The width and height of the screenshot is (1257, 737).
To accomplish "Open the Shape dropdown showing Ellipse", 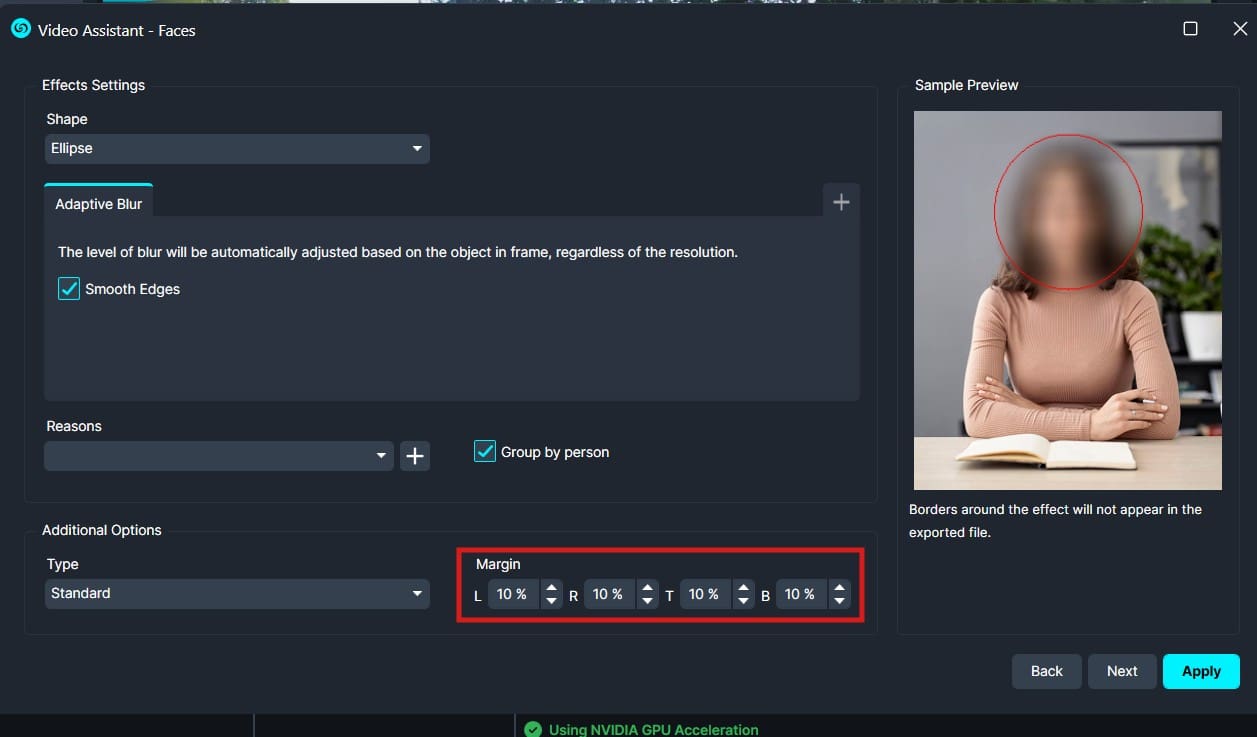I will [x=237, y=148].
